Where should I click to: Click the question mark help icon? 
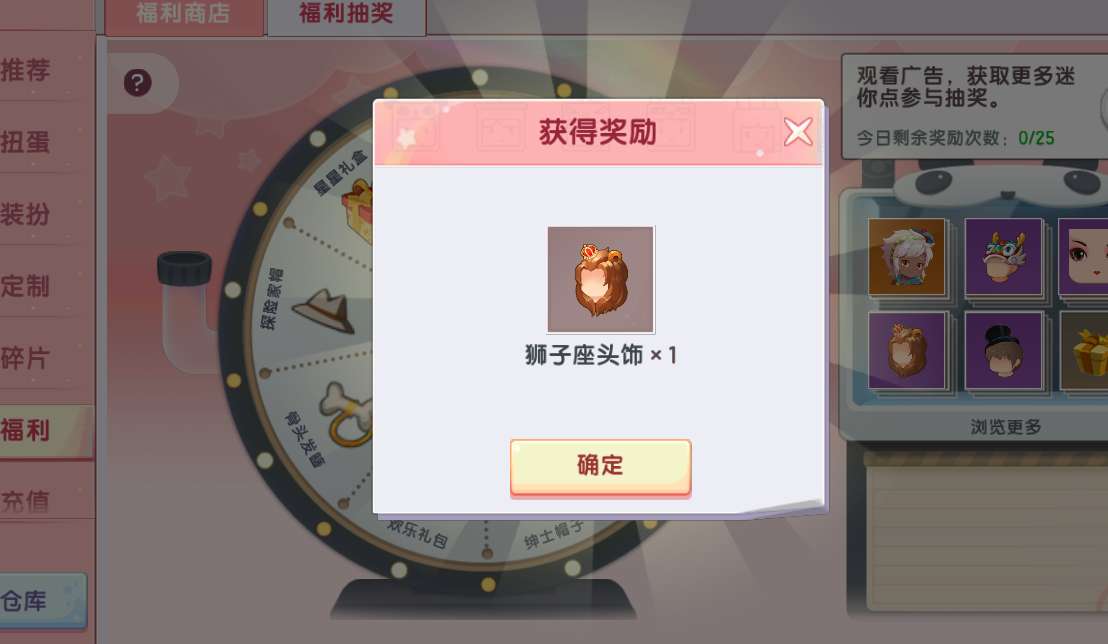(x=138, y=83)
